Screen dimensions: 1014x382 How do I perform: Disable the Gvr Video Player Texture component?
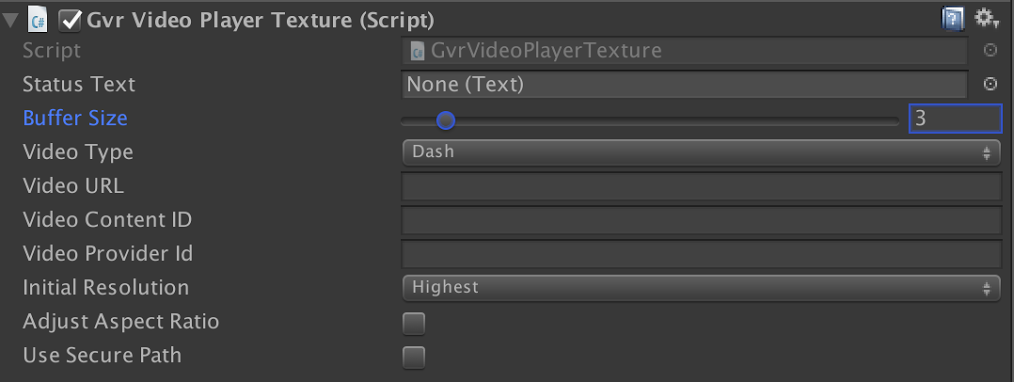click(70, 21)
